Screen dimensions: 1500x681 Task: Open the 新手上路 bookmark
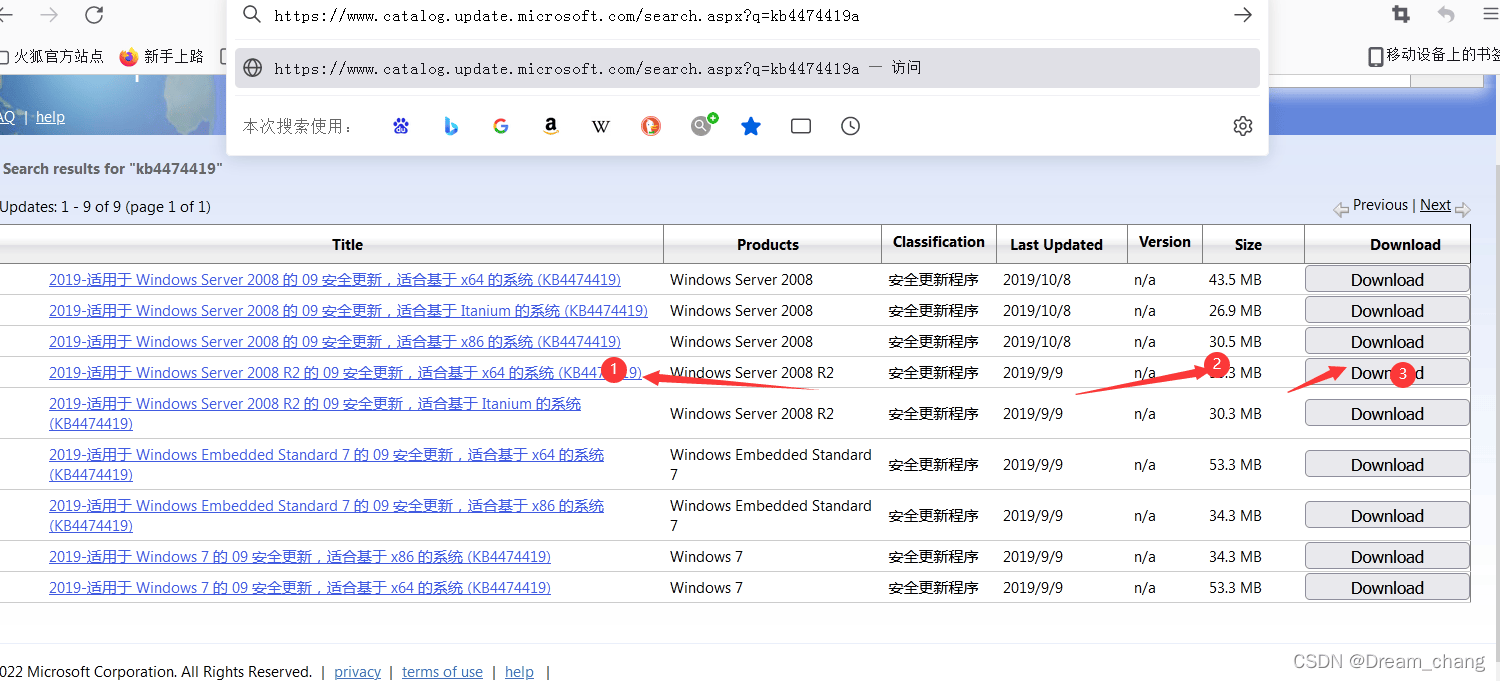(161, 56)
